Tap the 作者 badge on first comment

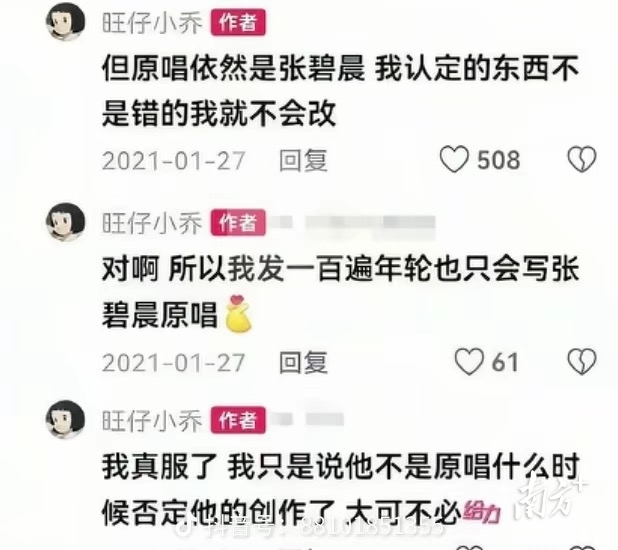point(238,22)
